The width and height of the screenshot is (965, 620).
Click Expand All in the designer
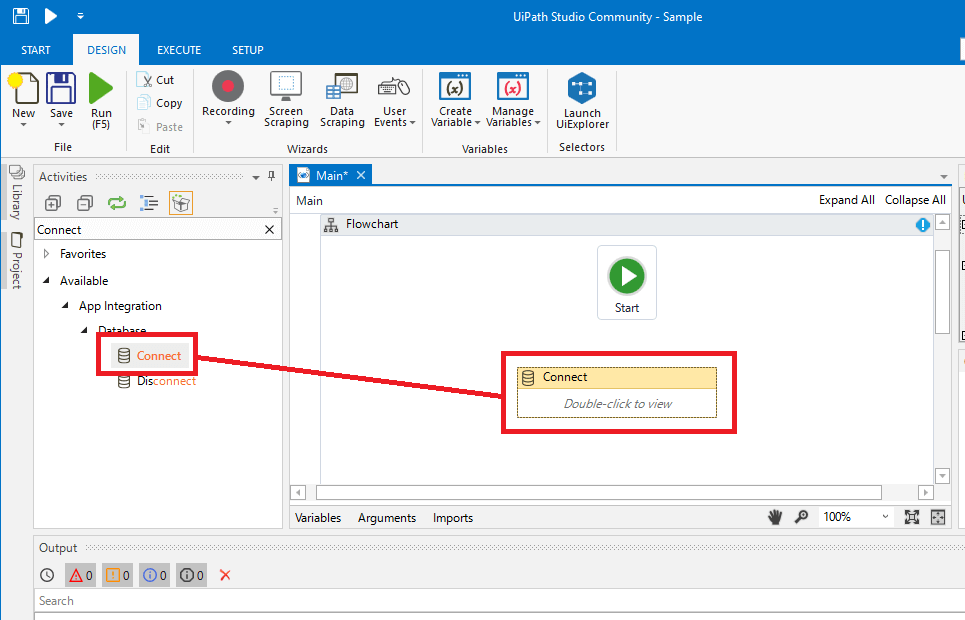click(x=846, y=200)
